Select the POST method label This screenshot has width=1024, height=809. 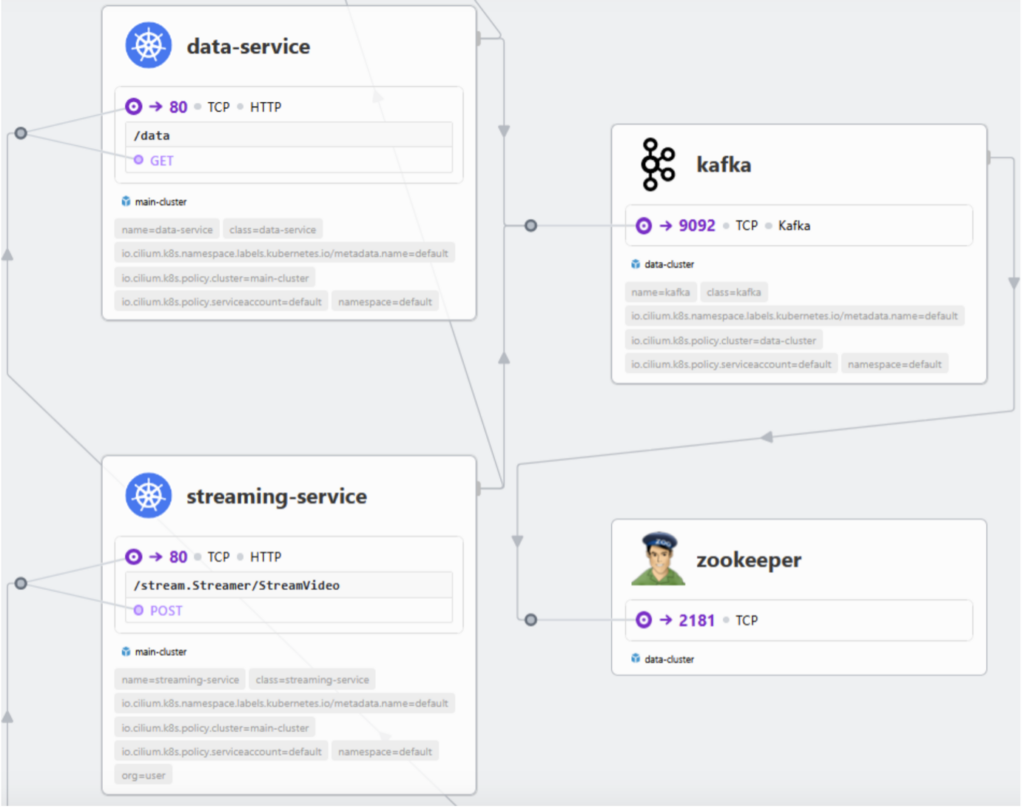tap(166, 611)
